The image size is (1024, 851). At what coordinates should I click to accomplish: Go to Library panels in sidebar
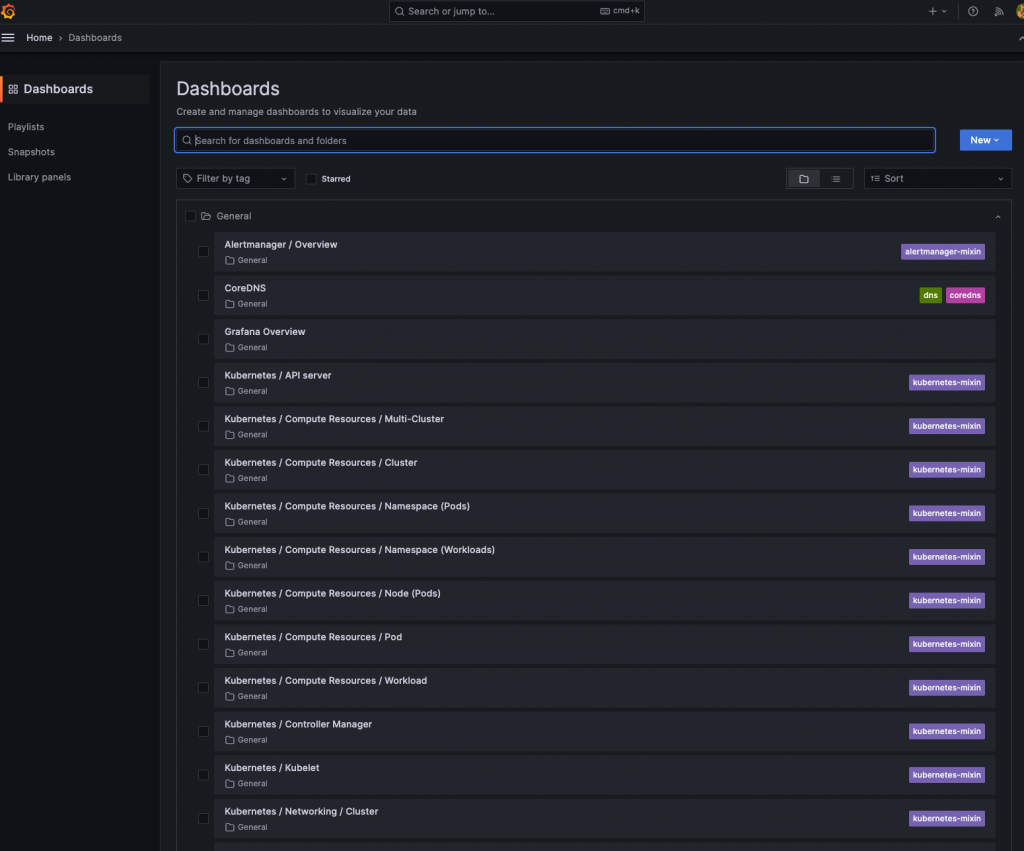point(39,177)
